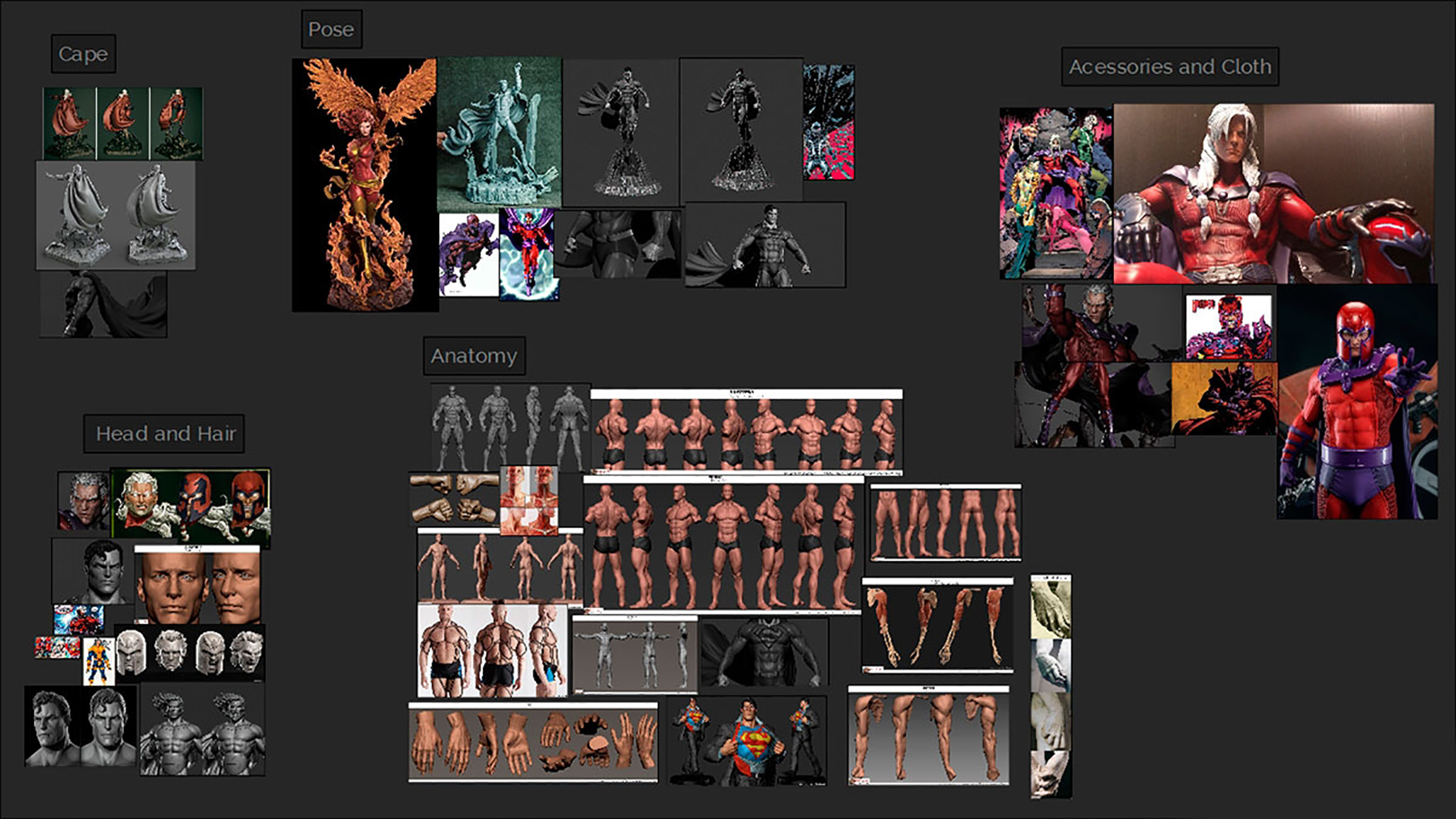Select the Acessories and Cloth label

(x=1169, y=66)
